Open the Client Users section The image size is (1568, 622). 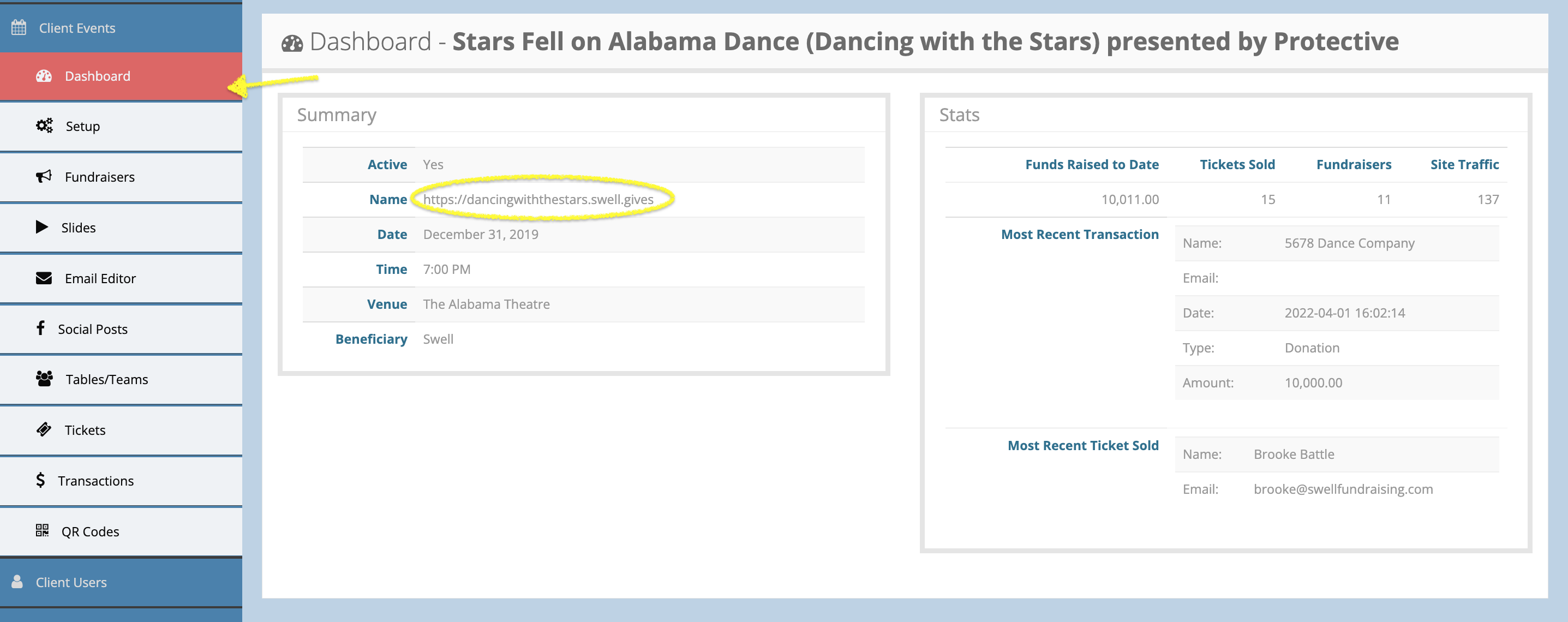coord(70,582)
